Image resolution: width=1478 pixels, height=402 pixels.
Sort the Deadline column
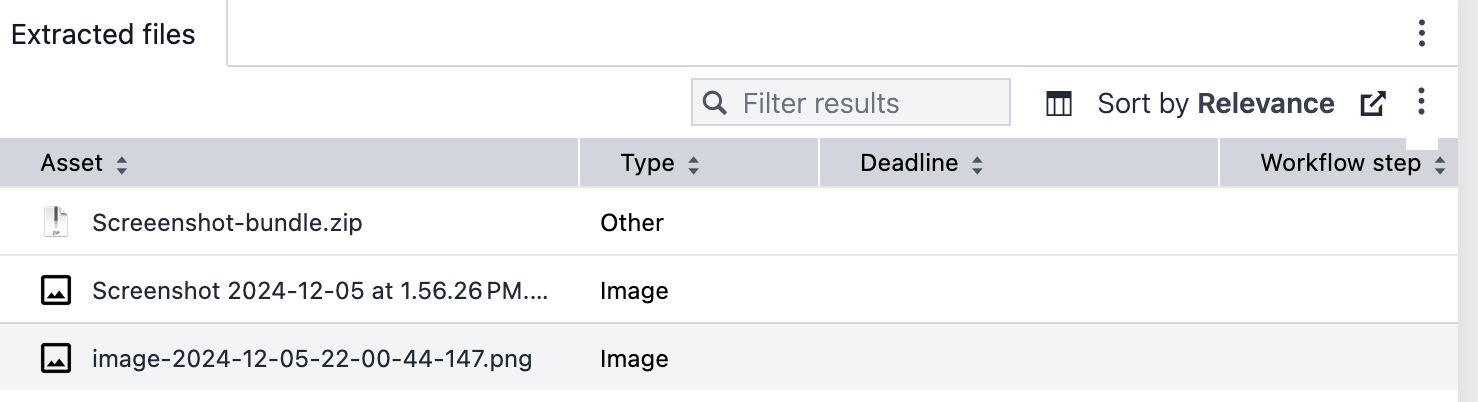tap(977, 165)
